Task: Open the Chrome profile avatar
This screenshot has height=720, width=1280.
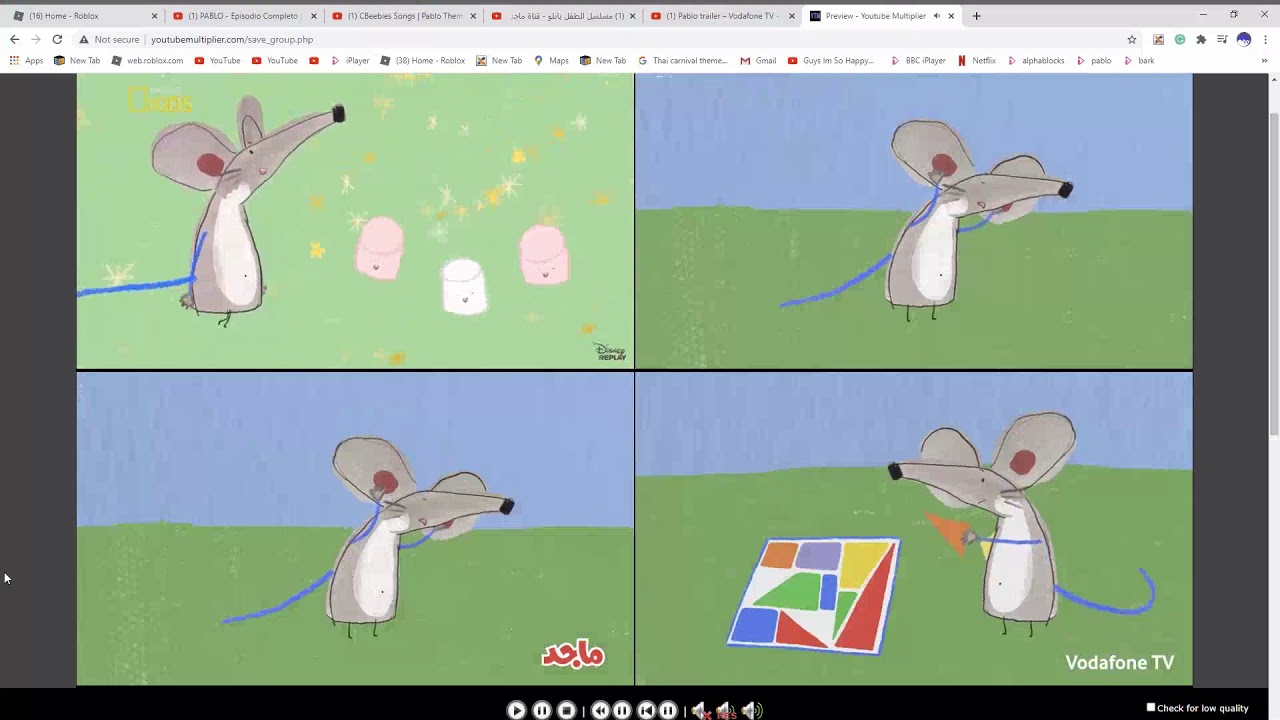Action: 1244,39
